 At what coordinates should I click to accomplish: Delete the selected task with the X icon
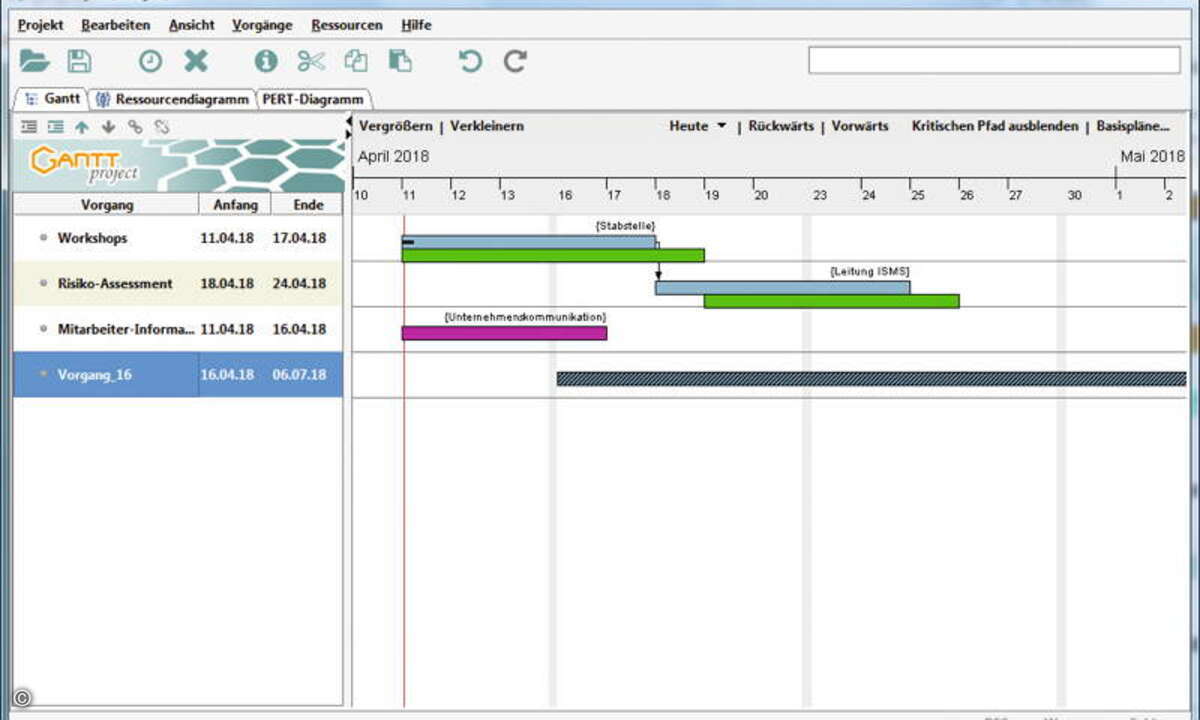click(196, 61)
